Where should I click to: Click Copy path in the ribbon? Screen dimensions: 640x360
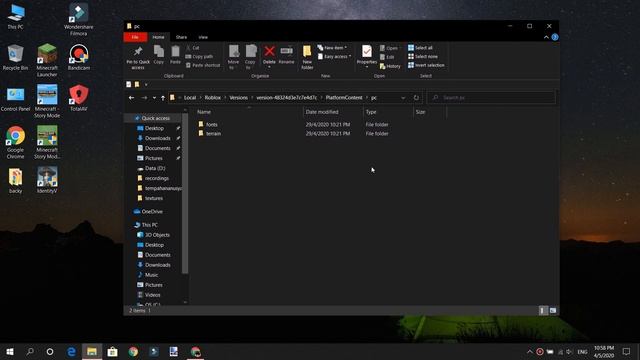click(199, 56)
